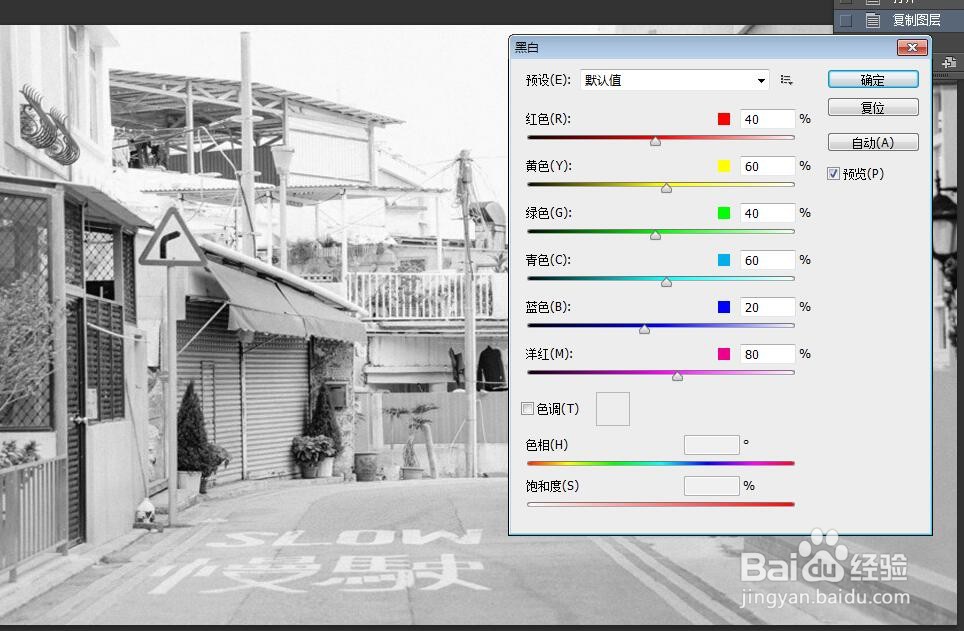Select the 打开 history state
The height and width of the screenshot is (631, 964).
[905, 3]
